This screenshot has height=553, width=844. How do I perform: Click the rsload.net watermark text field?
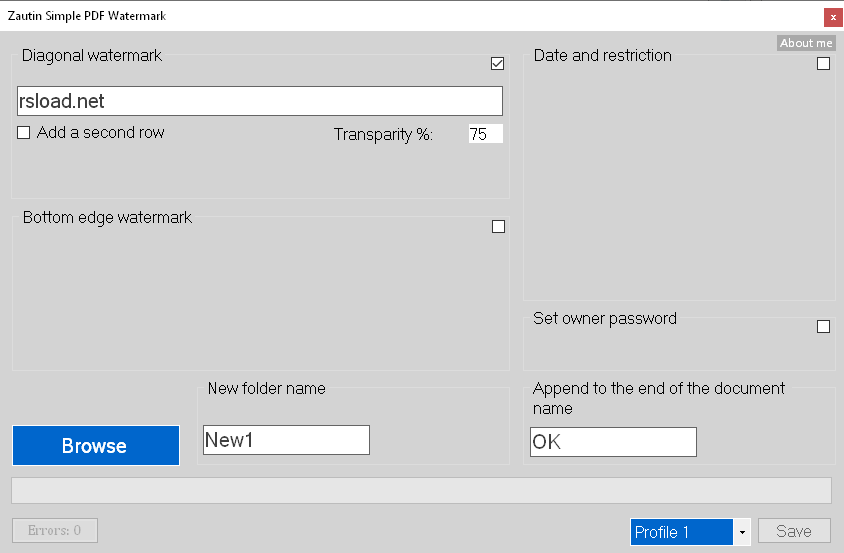point(260,101)
